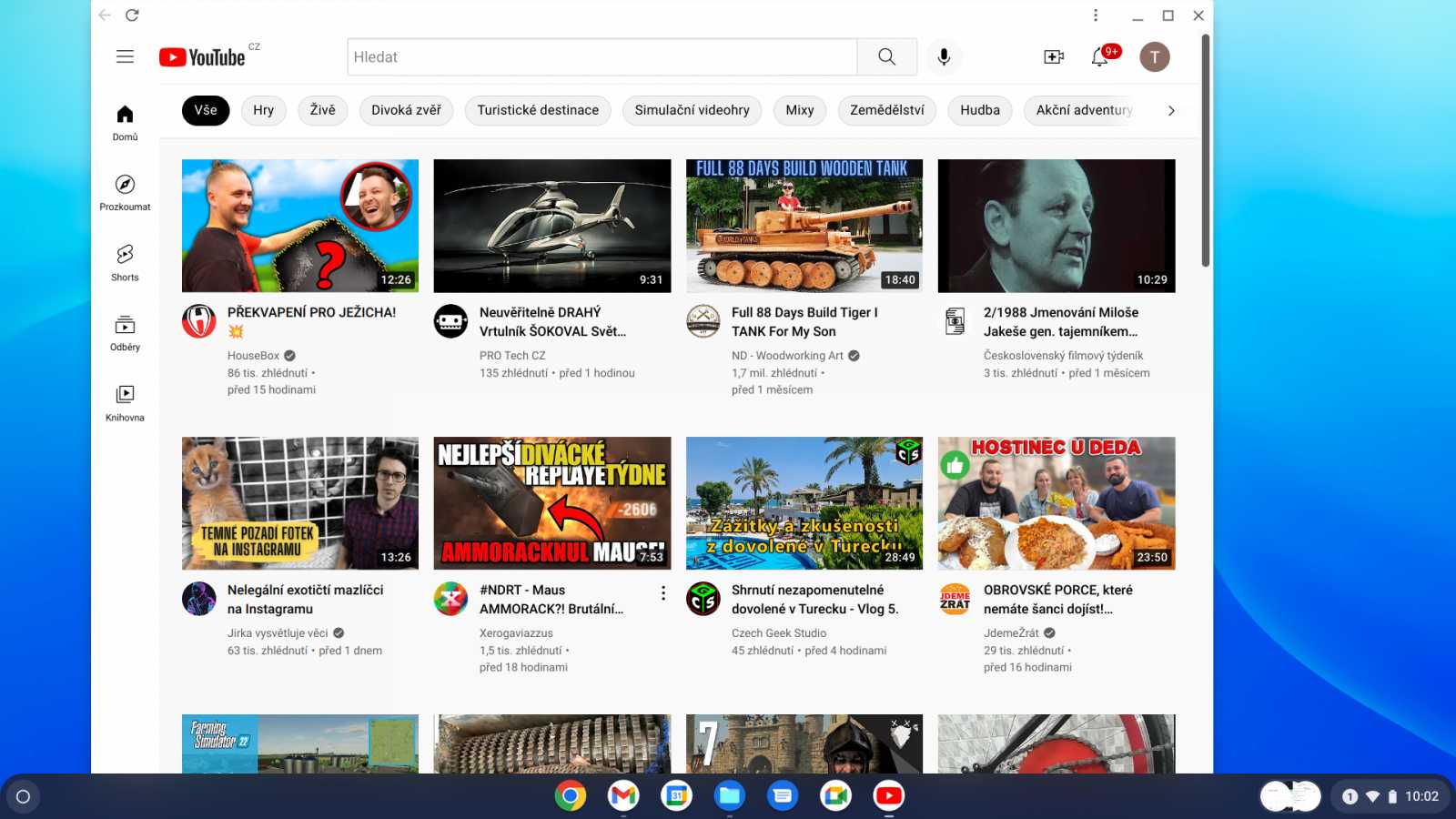Select the Hudba chip
This screenshot has width=1456, height=819.
[980, 110]
